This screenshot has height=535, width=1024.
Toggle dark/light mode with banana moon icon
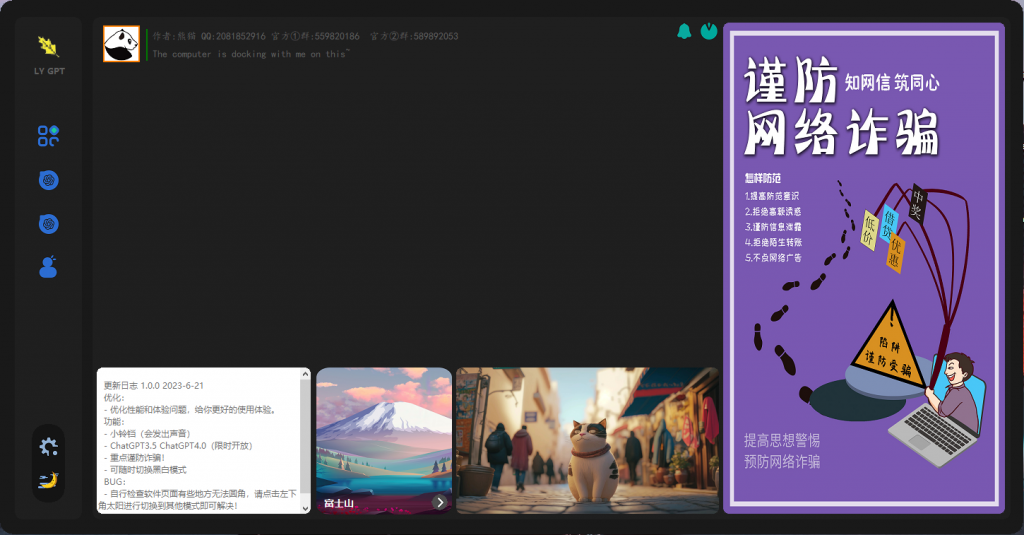48,481
